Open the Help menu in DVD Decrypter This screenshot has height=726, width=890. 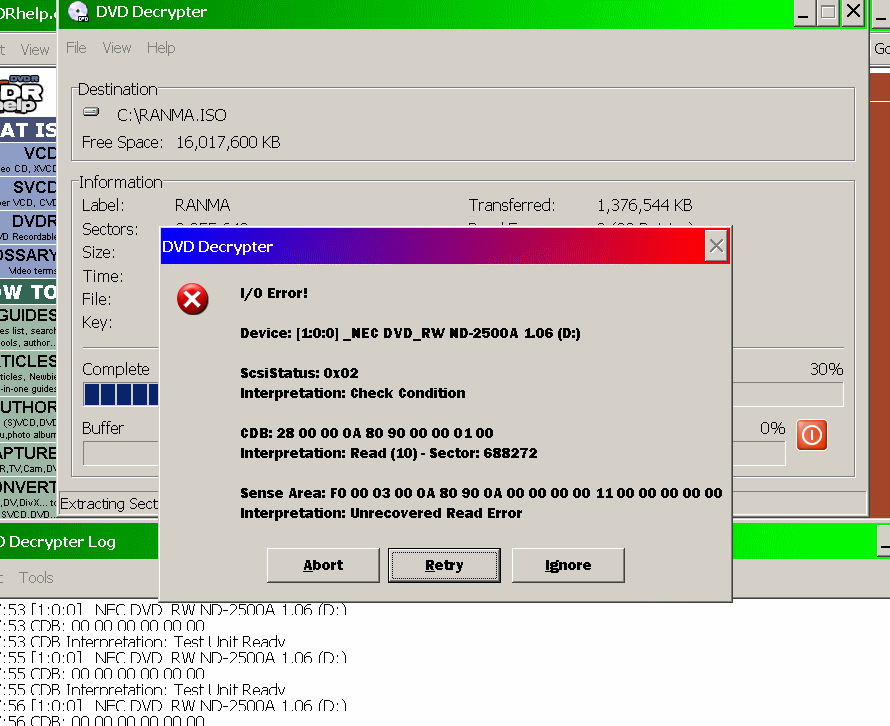161,48
